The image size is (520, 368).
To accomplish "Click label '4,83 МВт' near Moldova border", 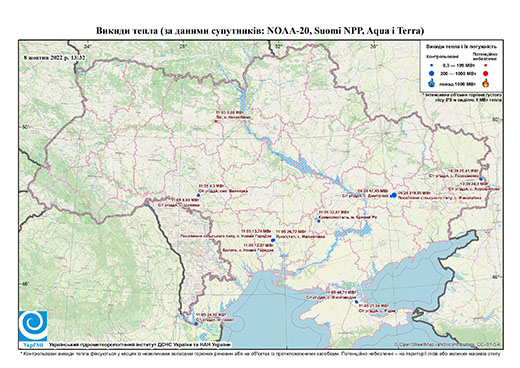I will pyautogui.click(x=184, y=200).
